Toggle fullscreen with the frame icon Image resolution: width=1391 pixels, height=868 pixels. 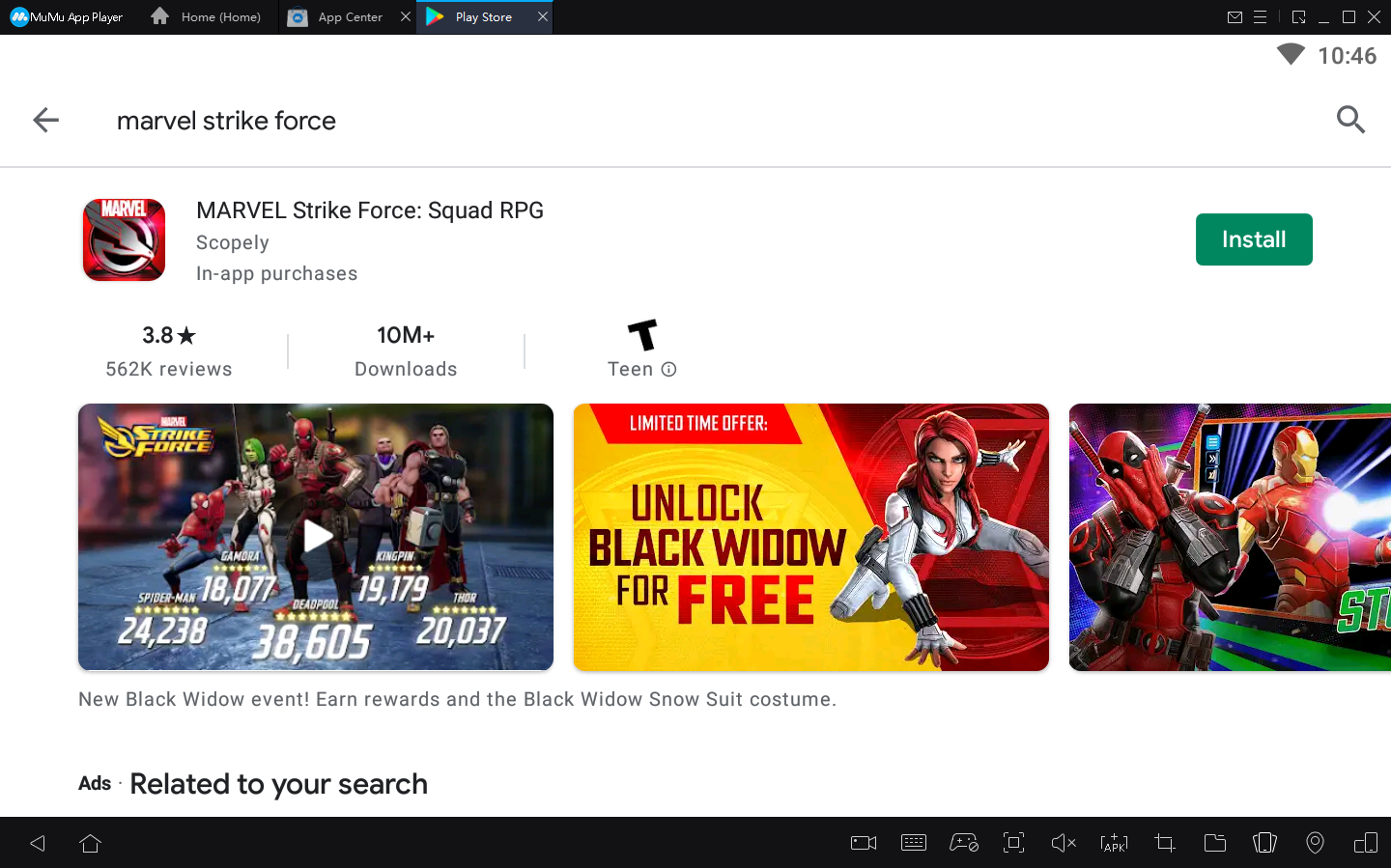1013,843
